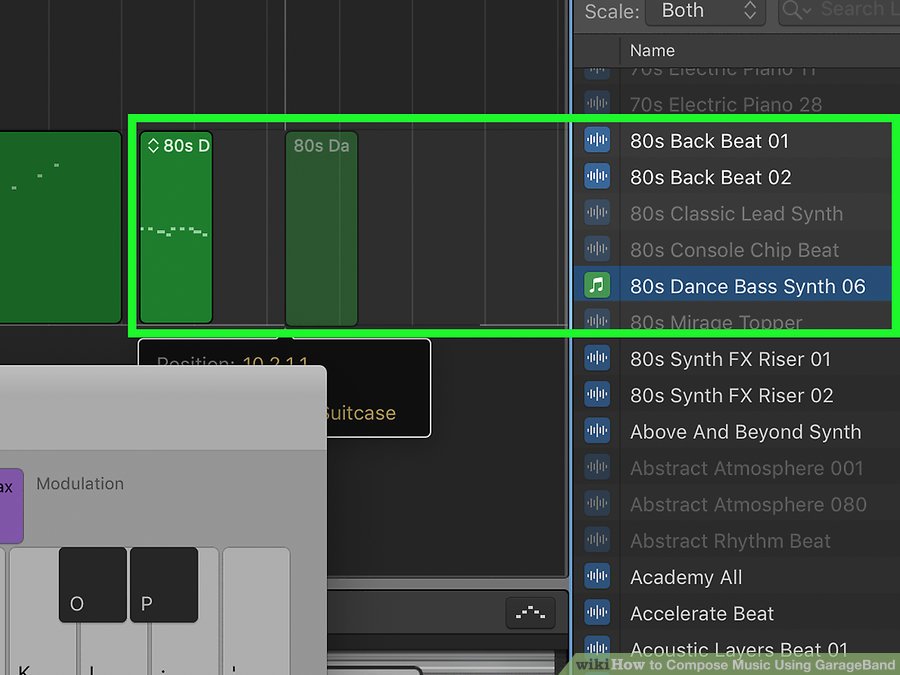Click the Name column header

[x=652, y=51]
